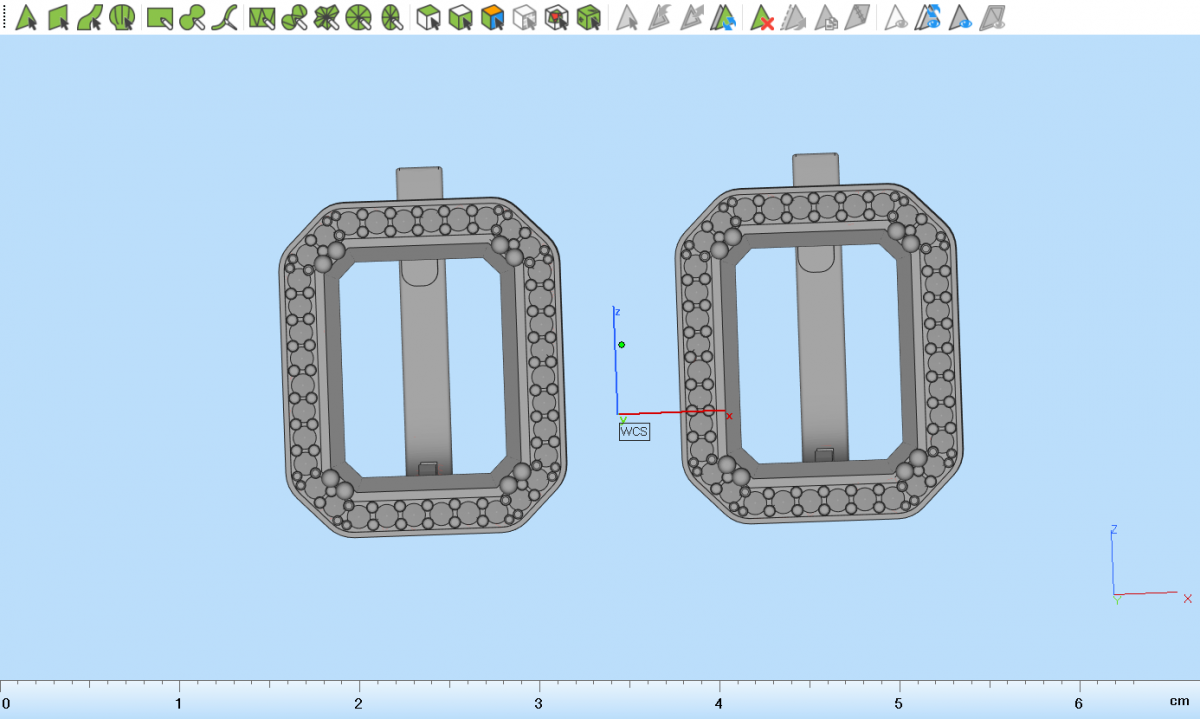Pick the rectangle window marking tool
This screenshot has height=719, width=1200.
pyautogui.click(x=160, y=17)
